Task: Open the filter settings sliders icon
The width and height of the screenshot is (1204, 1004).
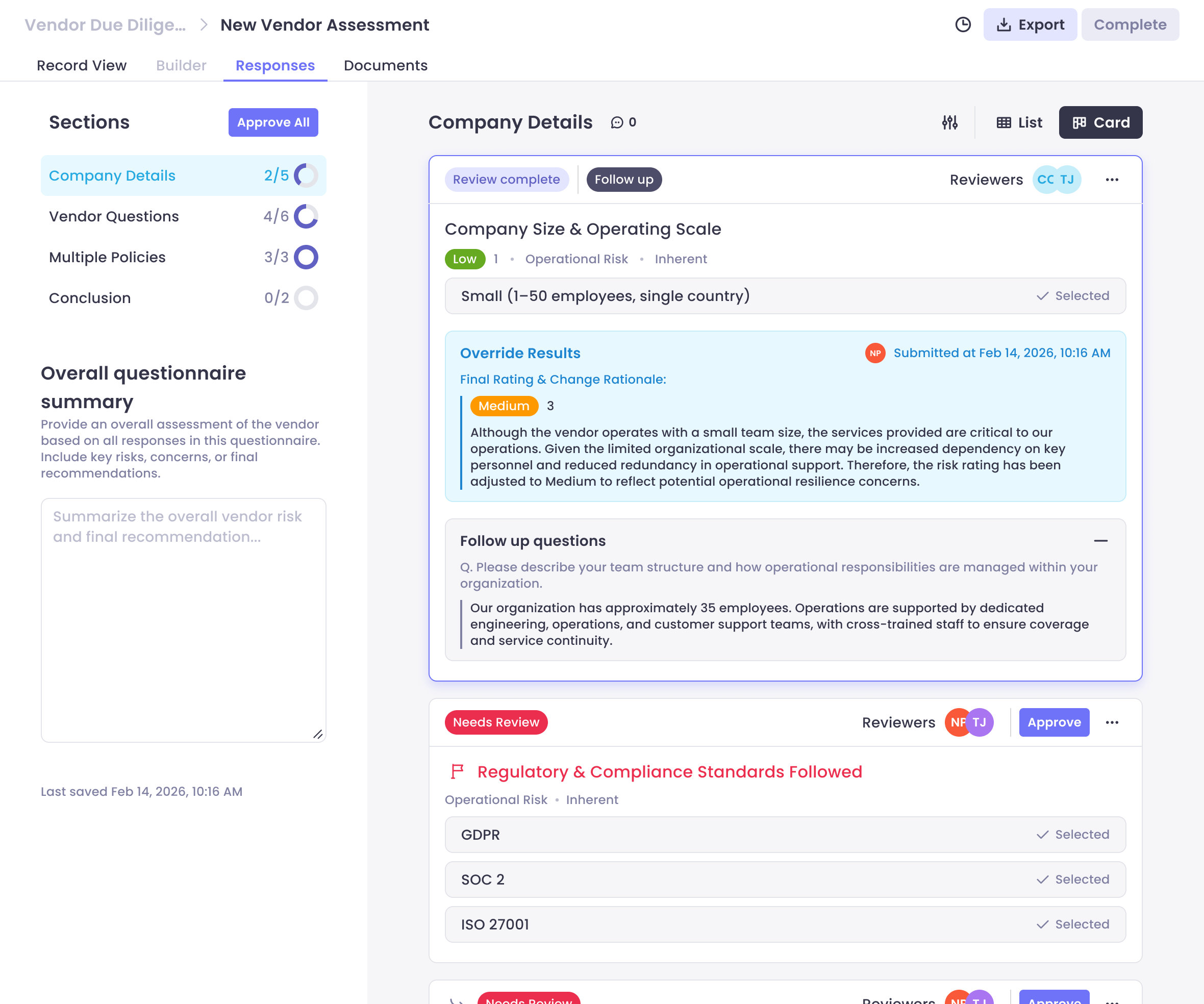Action: point(950,122)
